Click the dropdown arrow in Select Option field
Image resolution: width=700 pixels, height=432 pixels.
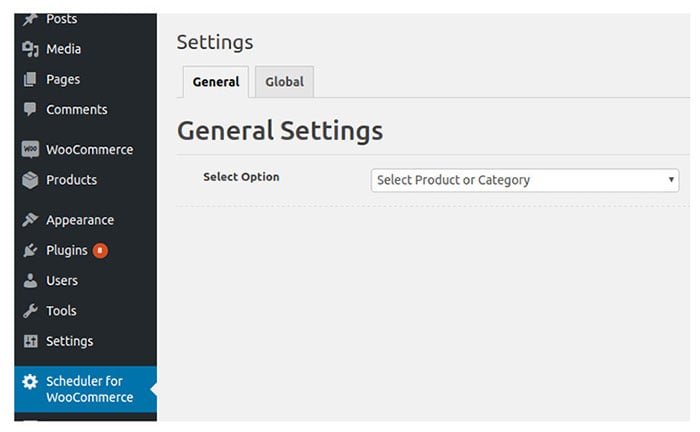(672, 180)
